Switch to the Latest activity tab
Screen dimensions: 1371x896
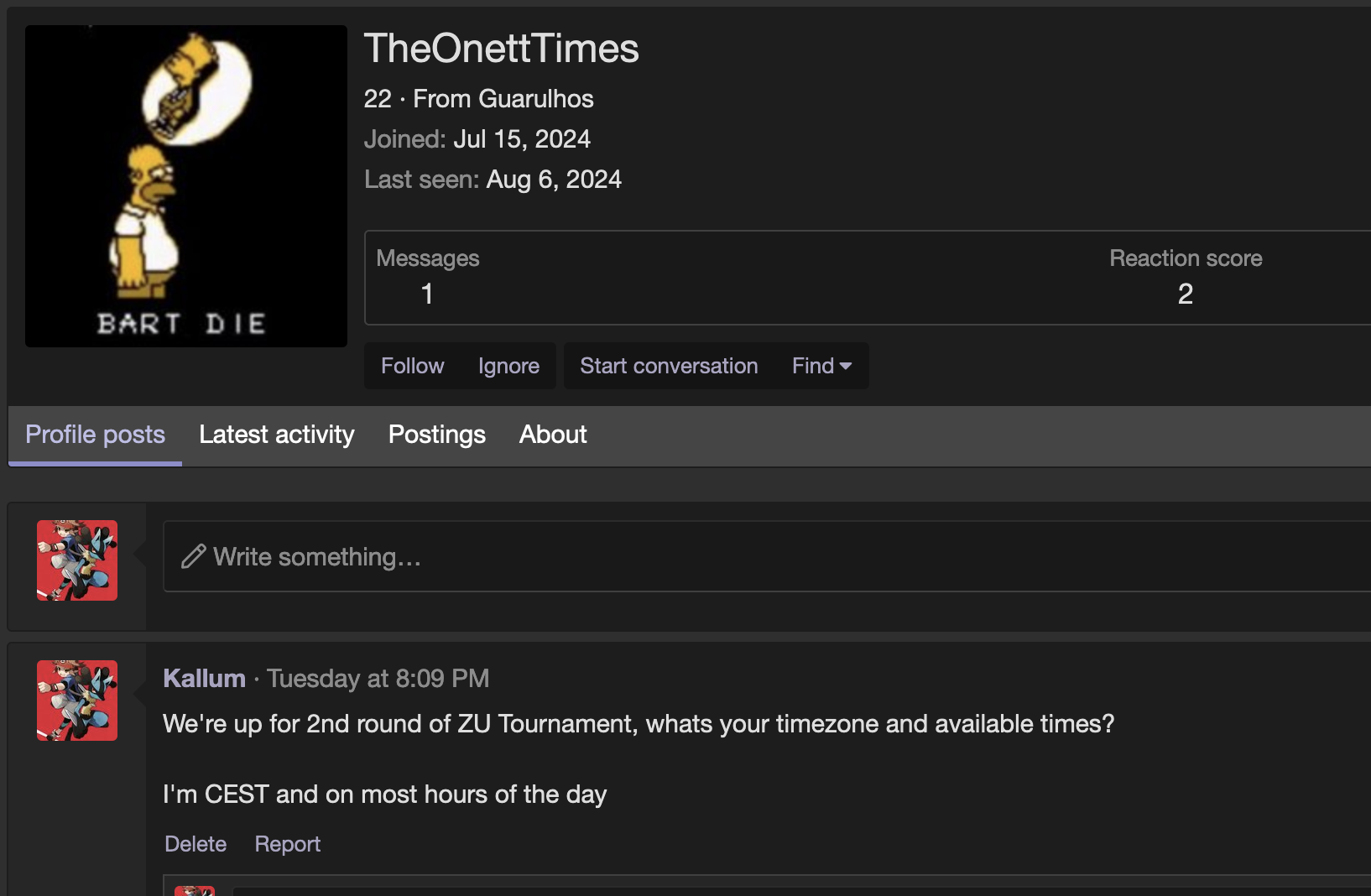point(277,435)
